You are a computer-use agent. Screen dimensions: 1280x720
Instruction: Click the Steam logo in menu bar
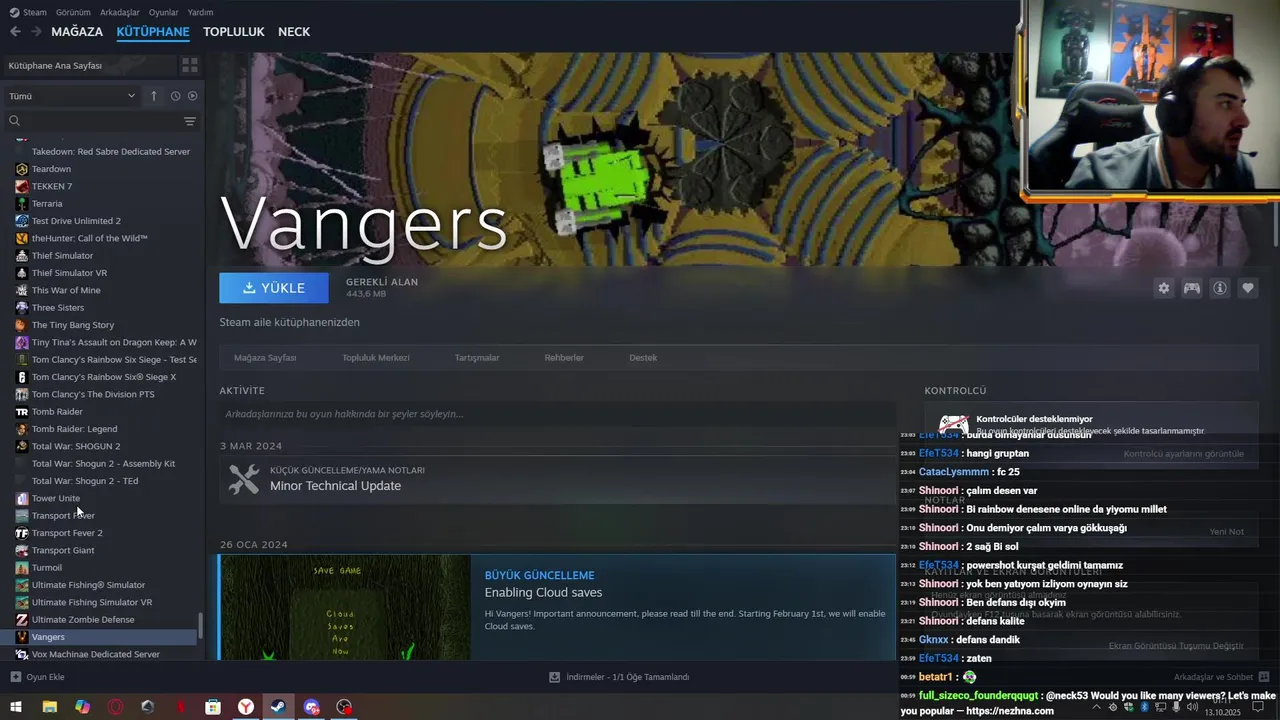click(x=14, y=12)
